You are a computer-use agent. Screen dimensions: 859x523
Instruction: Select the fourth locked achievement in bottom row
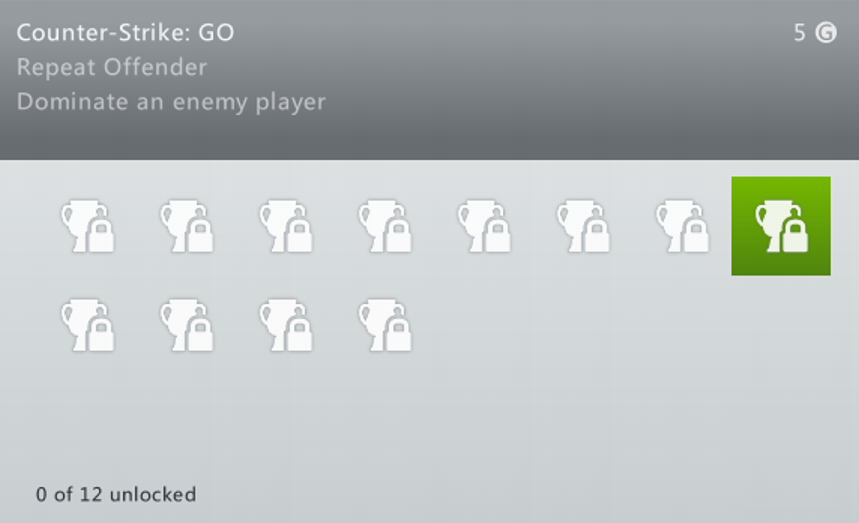coord(385,325)
